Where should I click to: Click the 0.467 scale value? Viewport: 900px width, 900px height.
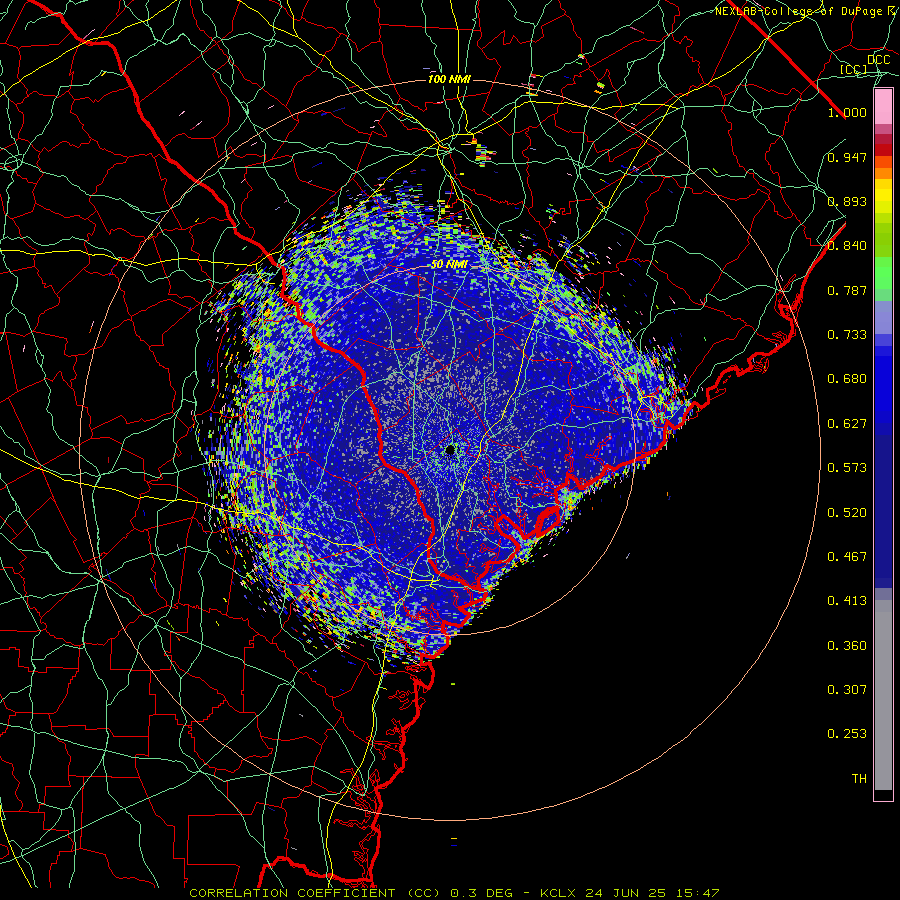coord(847,557)
